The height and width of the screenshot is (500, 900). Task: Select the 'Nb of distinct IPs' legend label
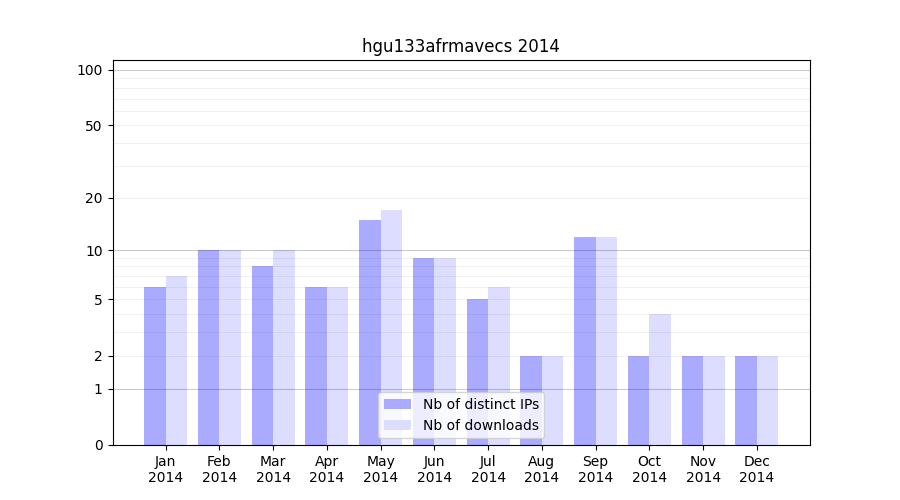480,404
